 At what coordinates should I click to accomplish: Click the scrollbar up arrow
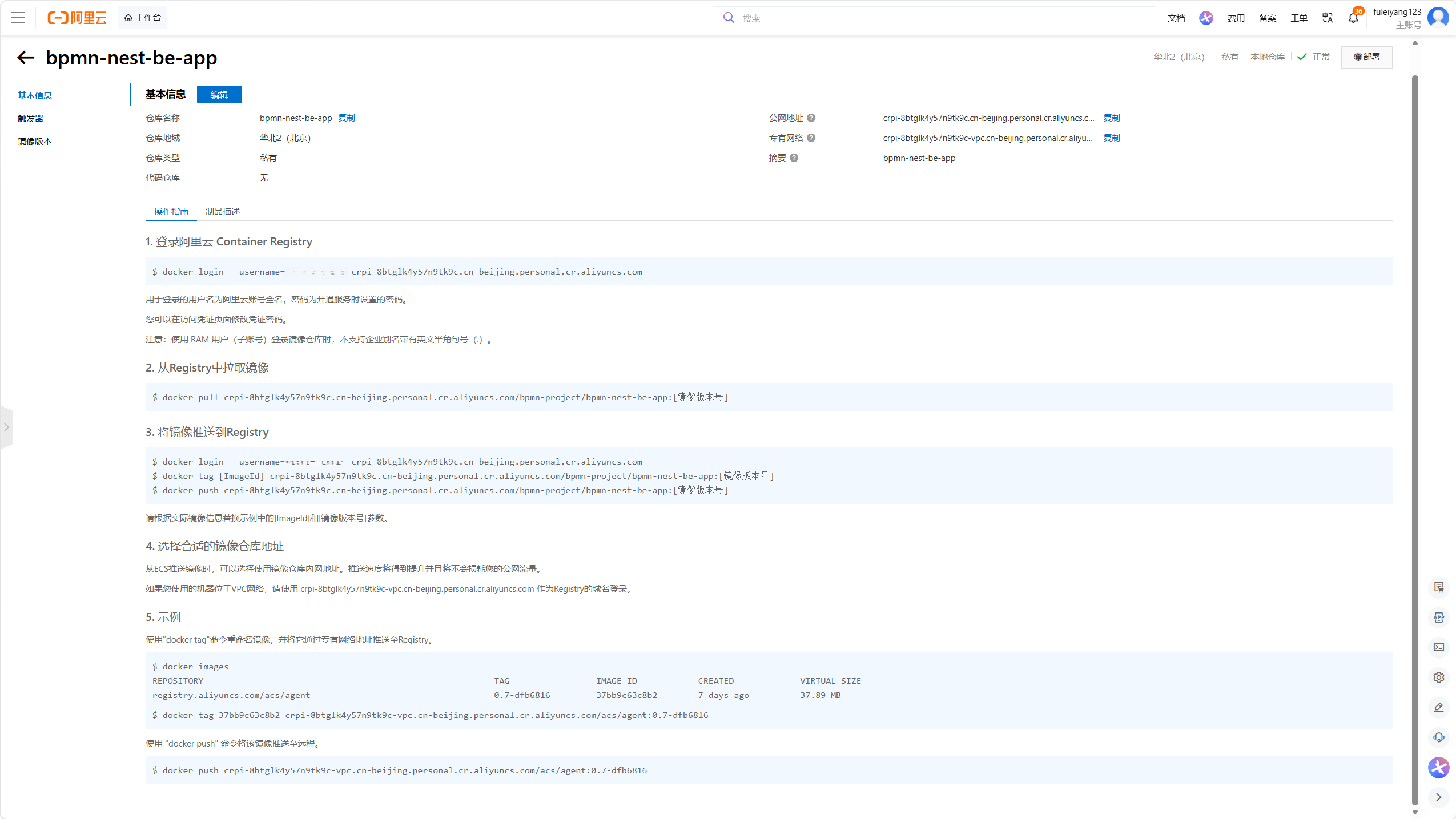tap(1415, 43)
